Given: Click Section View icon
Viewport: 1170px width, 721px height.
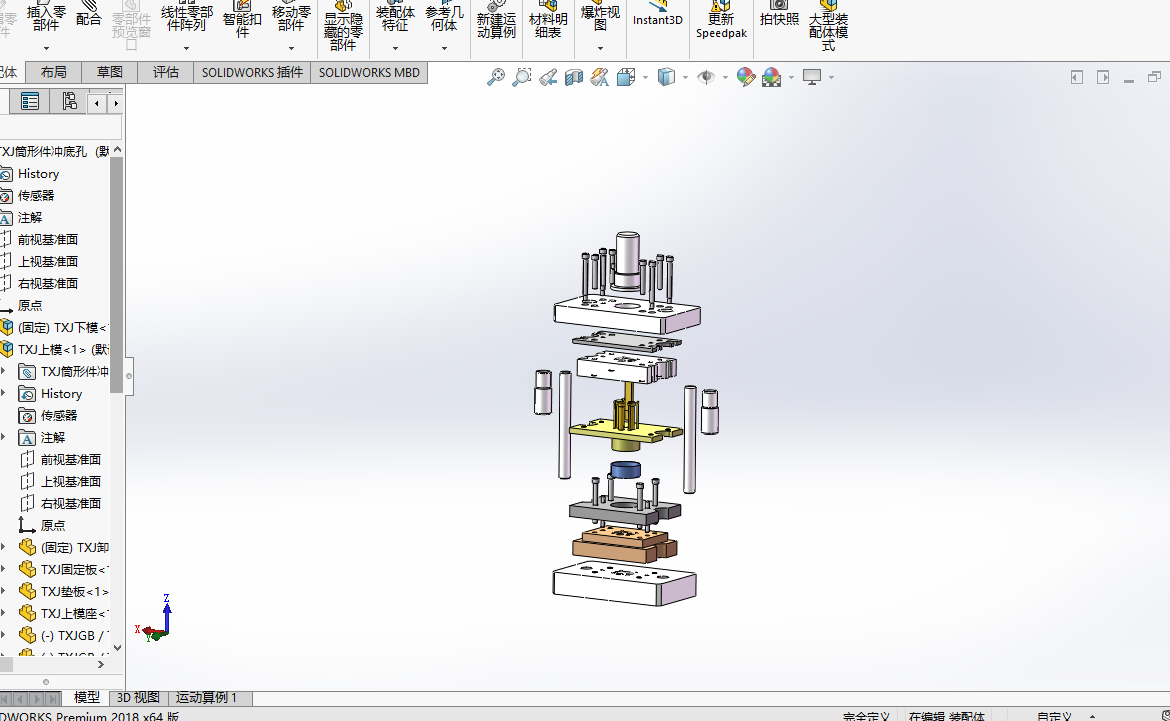Looking at the screenshot, I should [574, 77].
